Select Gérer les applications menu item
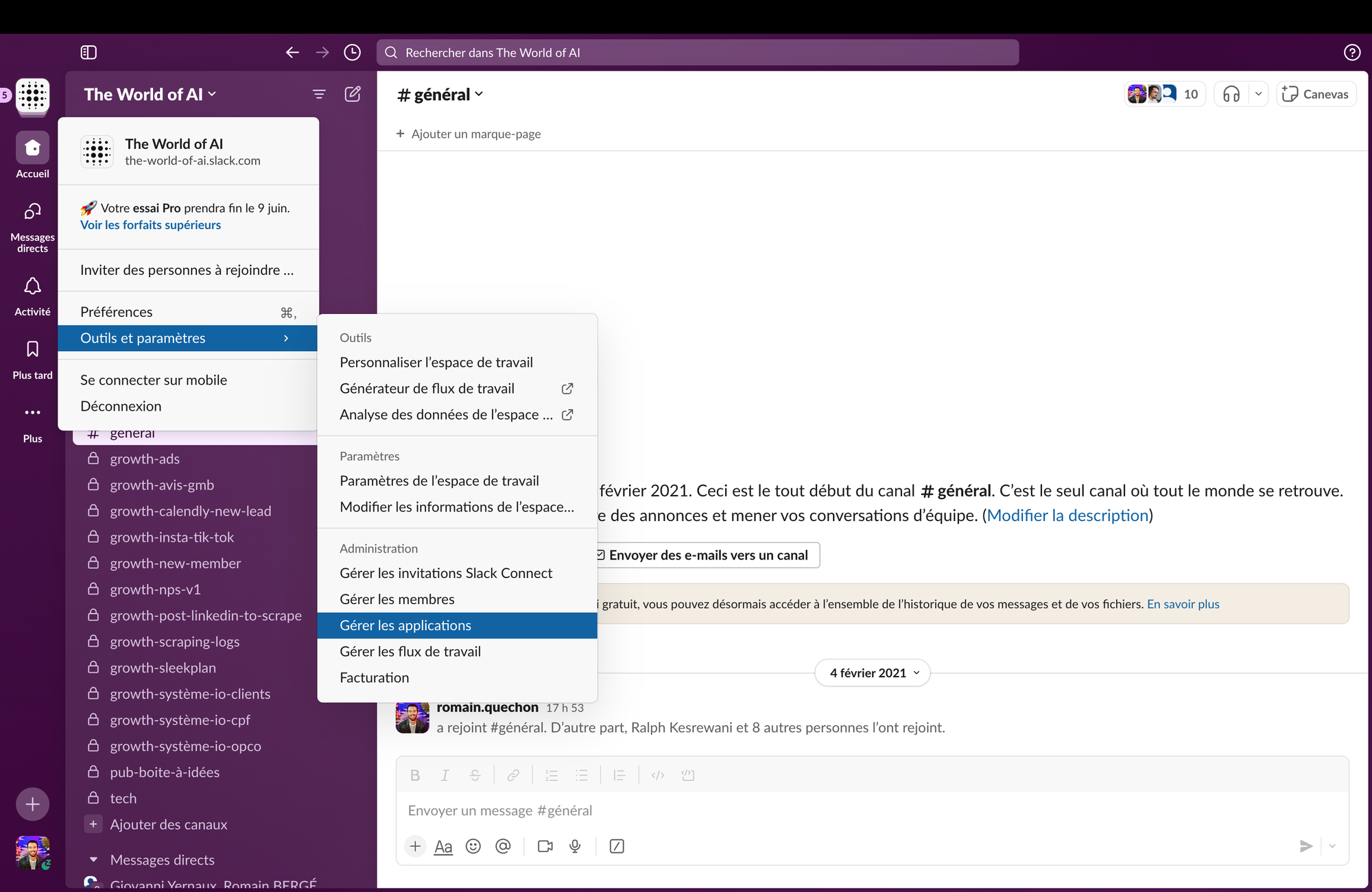 click(x=405, y=625)
